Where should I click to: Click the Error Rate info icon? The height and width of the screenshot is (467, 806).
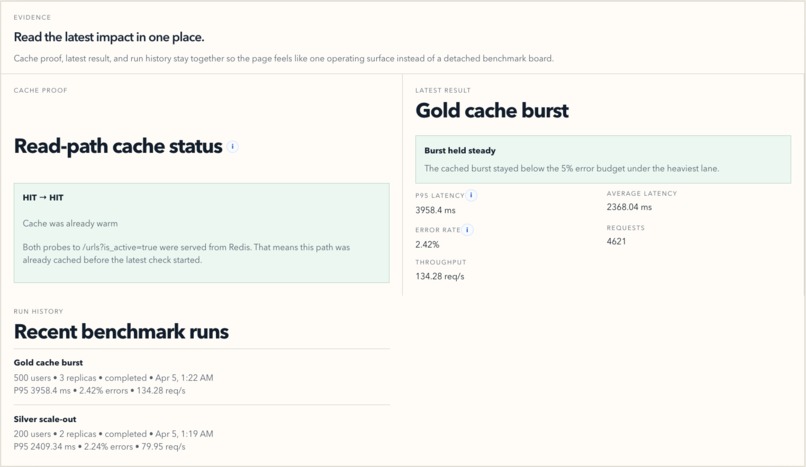(x=467, y=230)
